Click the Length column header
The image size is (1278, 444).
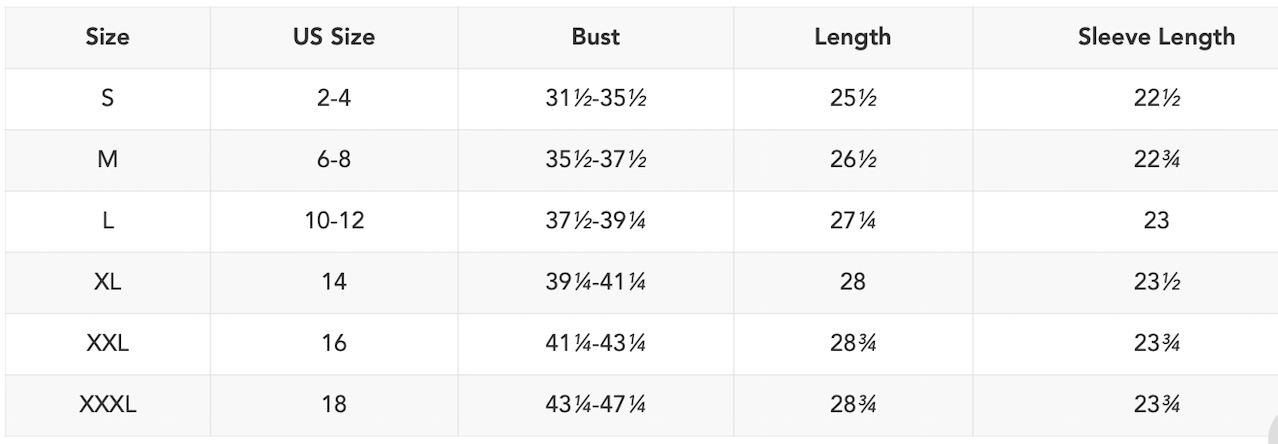(x=852, y=38)
